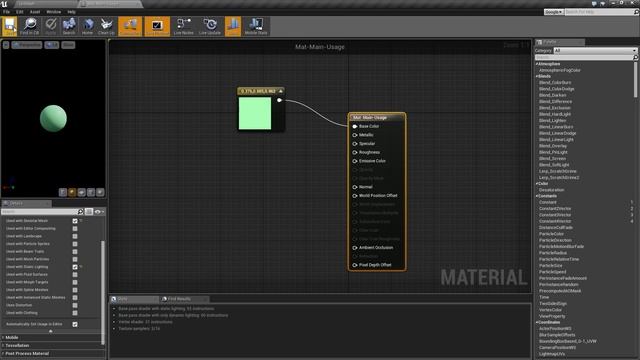The width and height of the screenshot is (640, 360).
Task: Open the Help menu
Action: click(x=71, y=12)
